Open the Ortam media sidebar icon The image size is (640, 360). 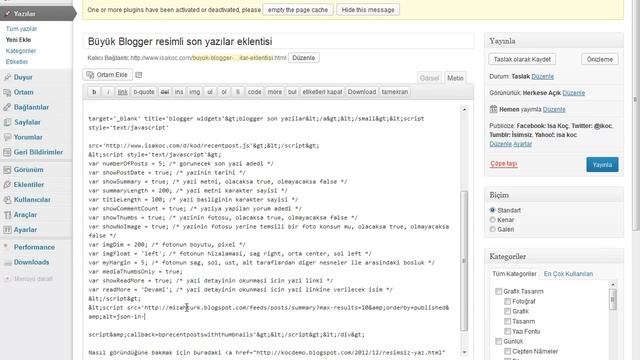point(7,92)
